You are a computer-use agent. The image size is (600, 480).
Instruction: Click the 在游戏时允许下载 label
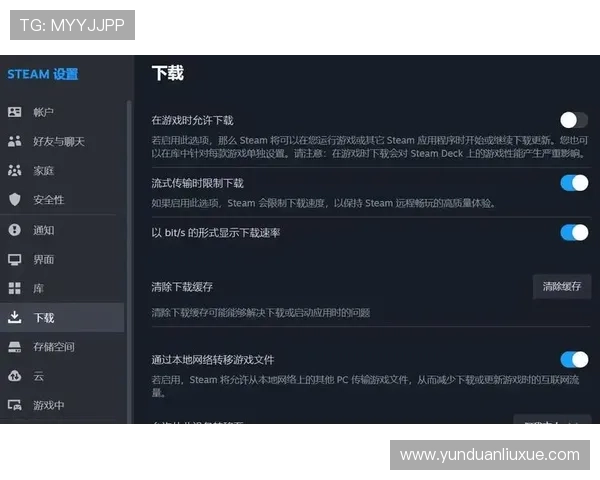[192, 120]
